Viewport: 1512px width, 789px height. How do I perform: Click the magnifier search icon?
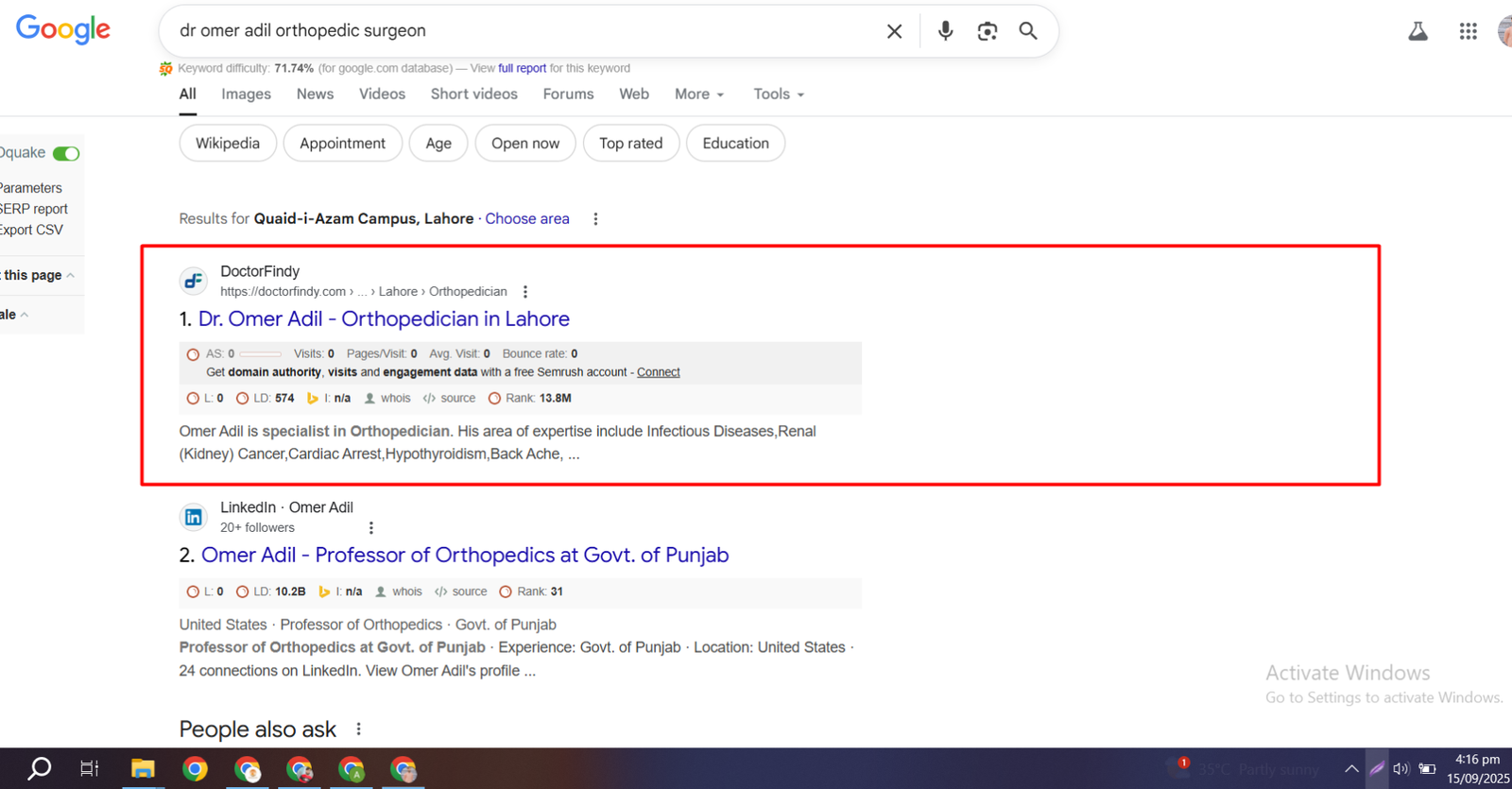click(1028, 31)
